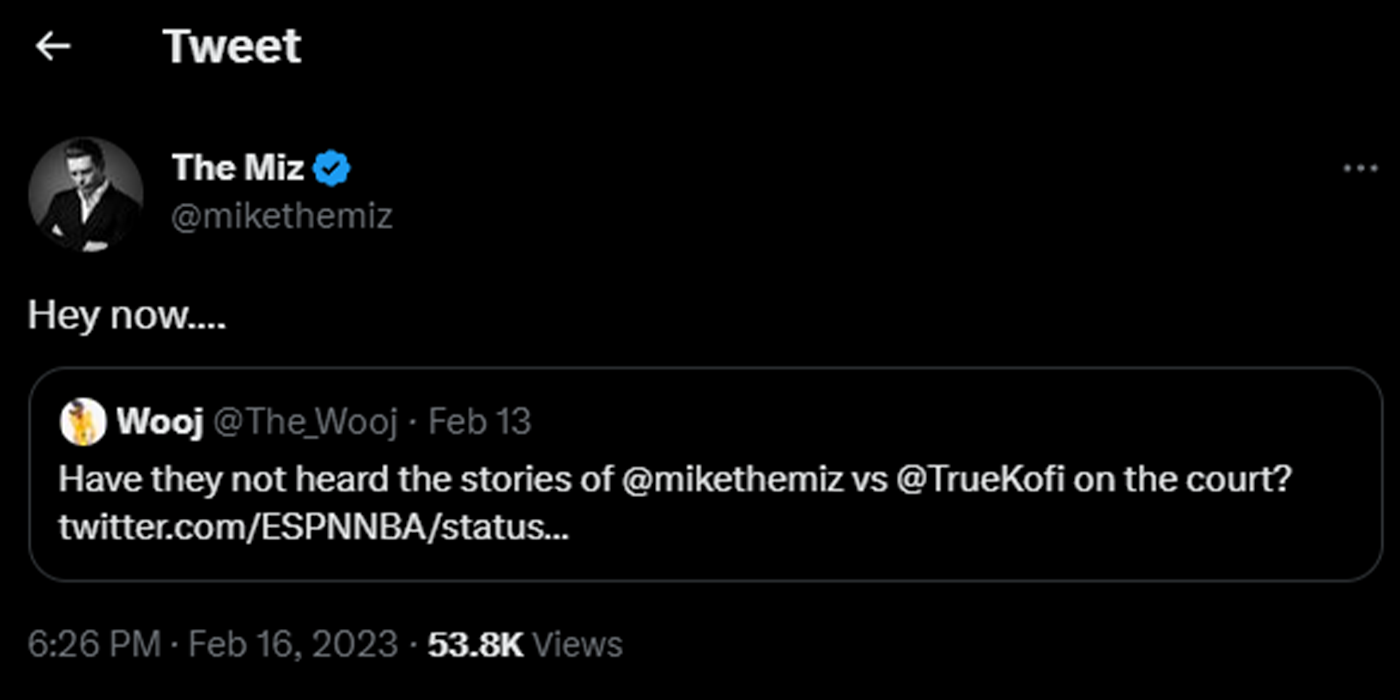Open the three-dot more options menu
1400x700 pixels.
point(1359,169)
